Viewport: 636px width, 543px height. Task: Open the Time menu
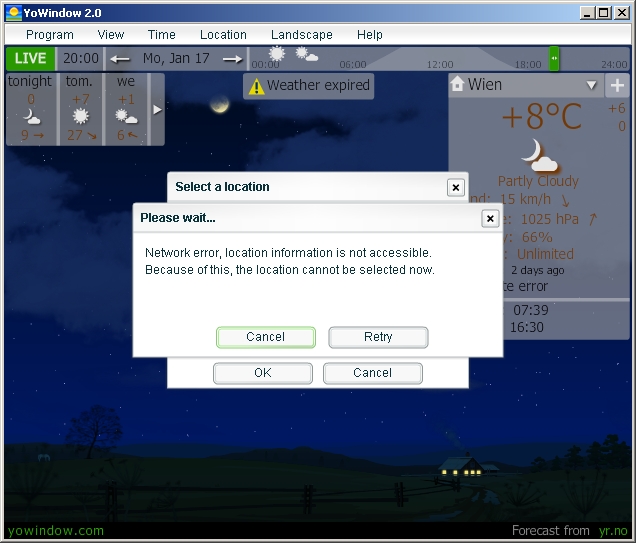(161, 35)
